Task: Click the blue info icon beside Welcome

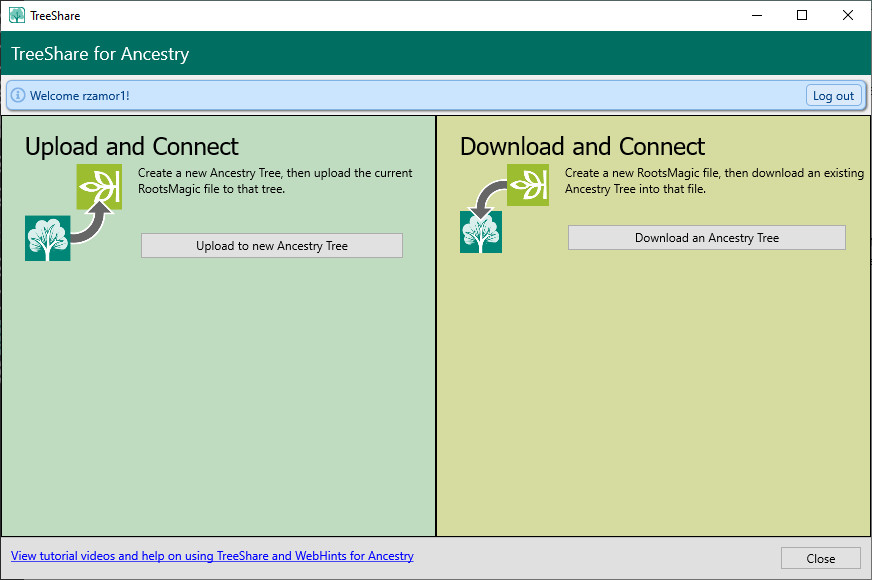Action: click(18, 96)
